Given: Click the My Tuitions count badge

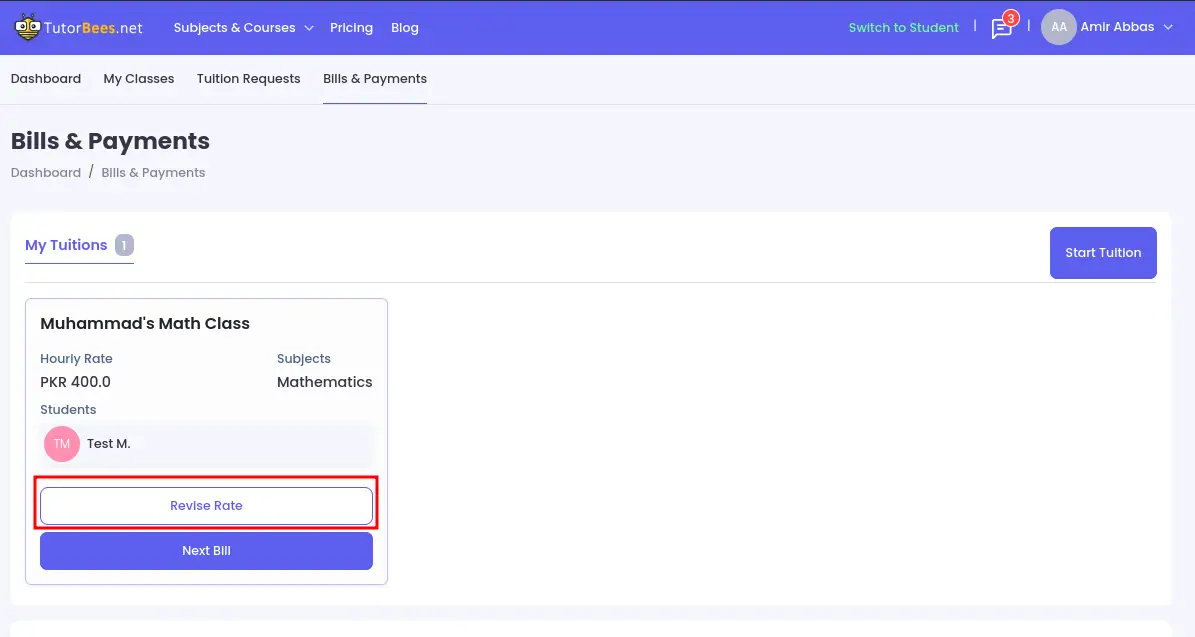Looking at the screenshot, I should (x=124, y=245).
